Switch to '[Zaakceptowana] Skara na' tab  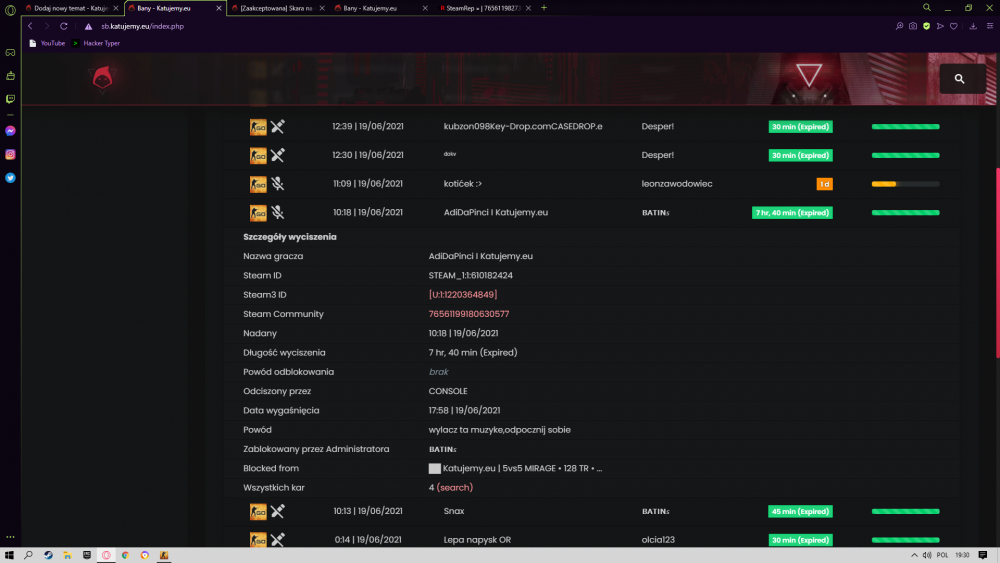[x=276, y=8]
